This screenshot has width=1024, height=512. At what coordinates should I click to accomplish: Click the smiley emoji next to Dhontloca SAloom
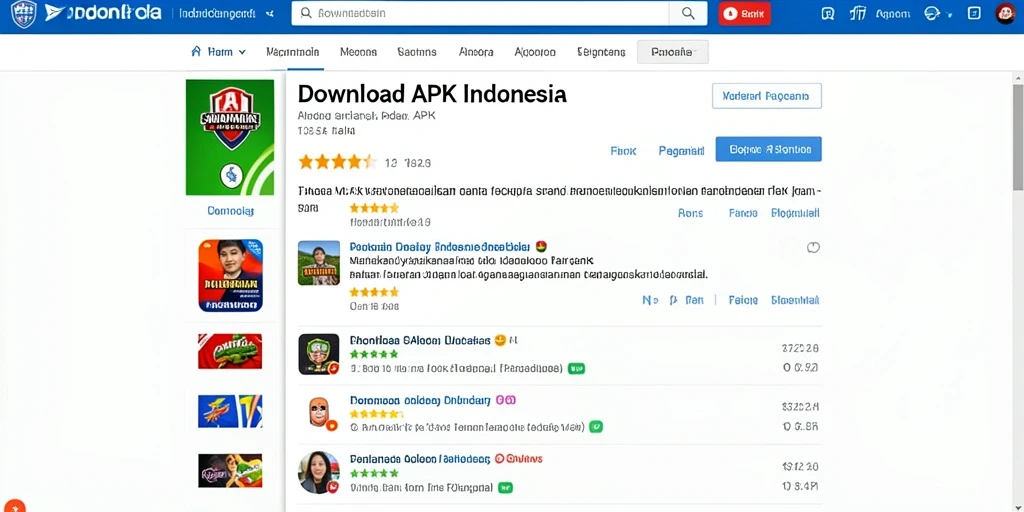[501, 340]
